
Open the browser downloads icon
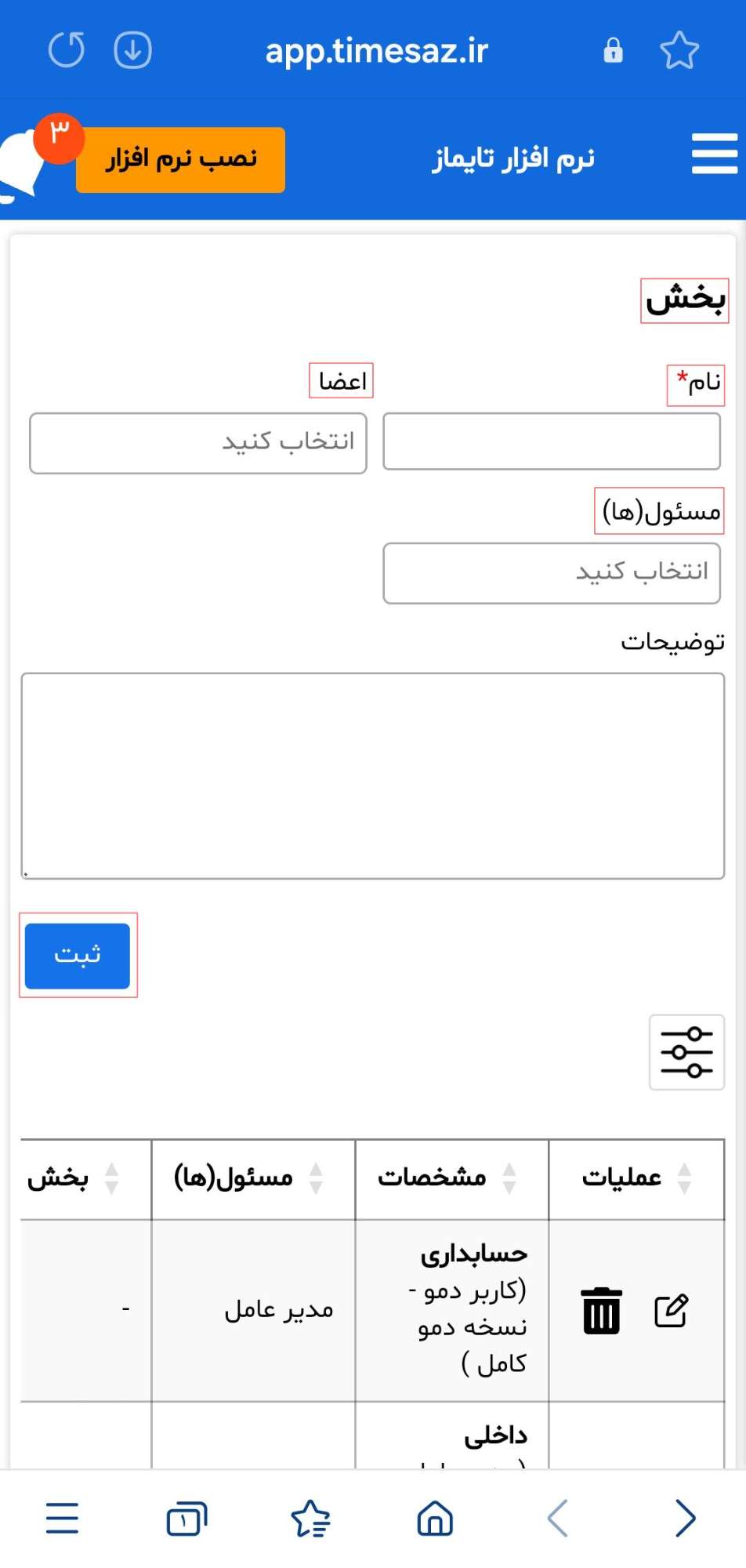132,50
